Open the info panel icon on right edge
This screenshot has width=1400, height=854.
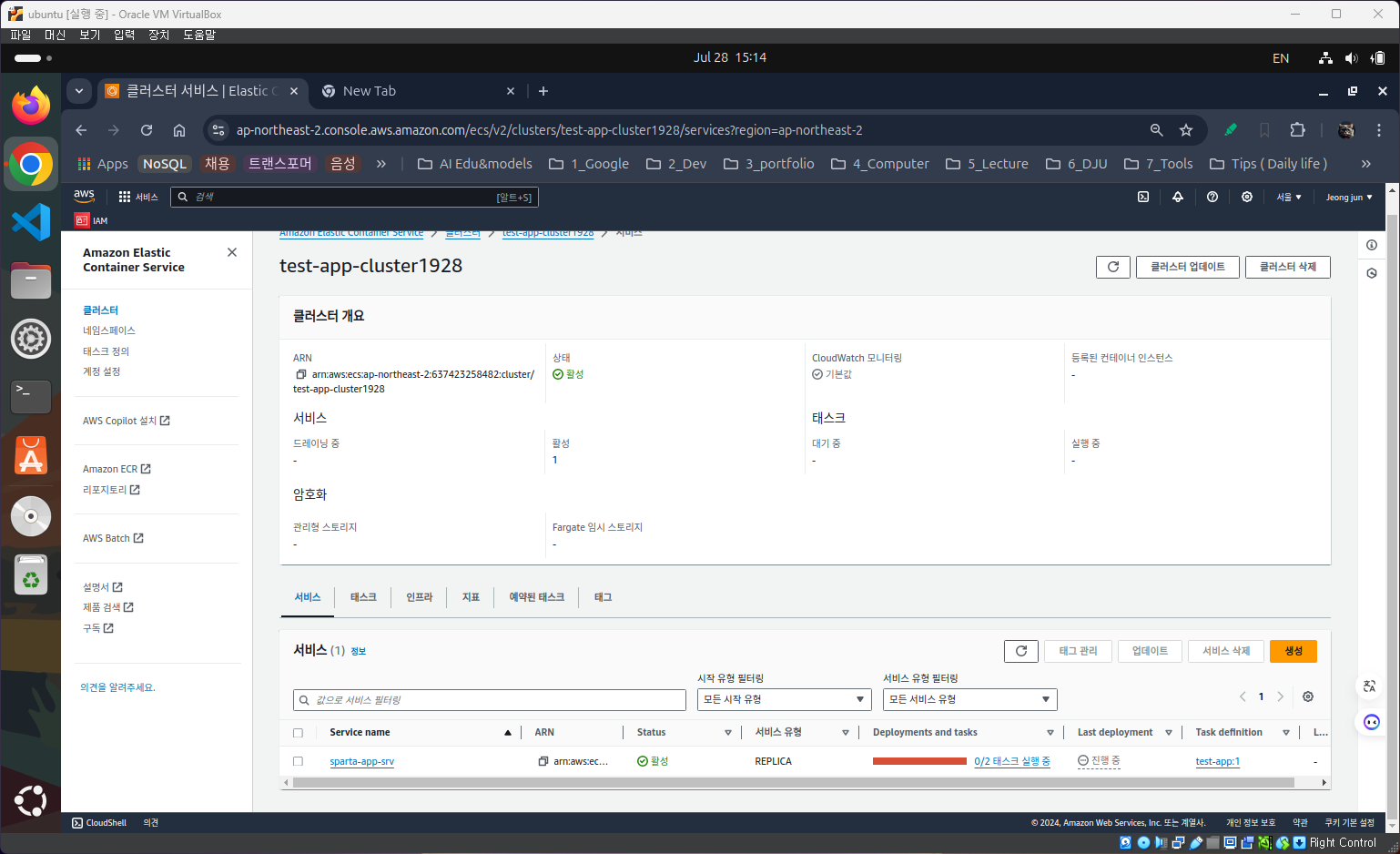tap(1372, 245)
